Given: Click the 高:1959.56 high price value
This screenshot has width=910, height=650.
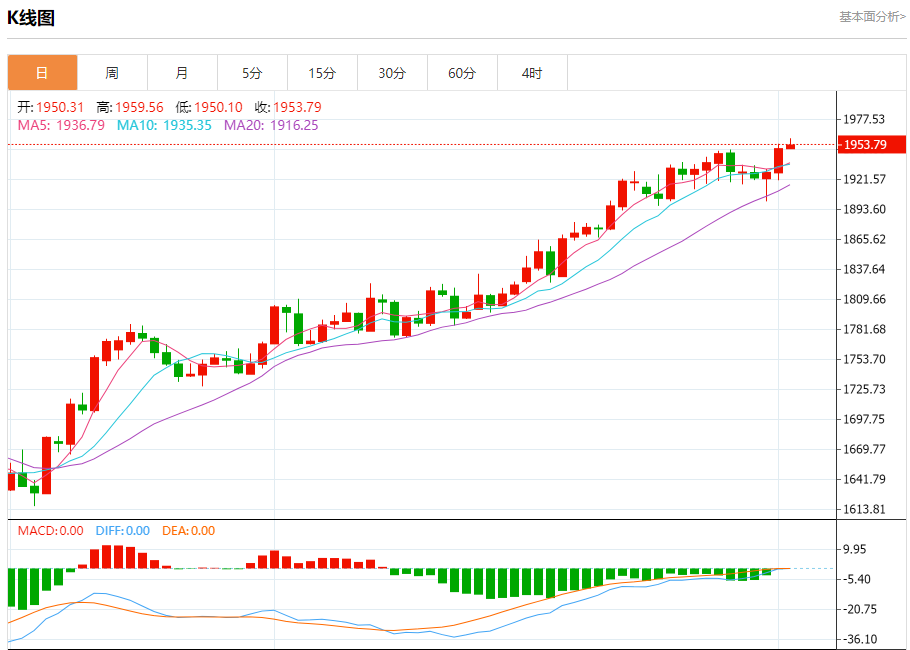Looking at the screenshot, I should point(130,107).
